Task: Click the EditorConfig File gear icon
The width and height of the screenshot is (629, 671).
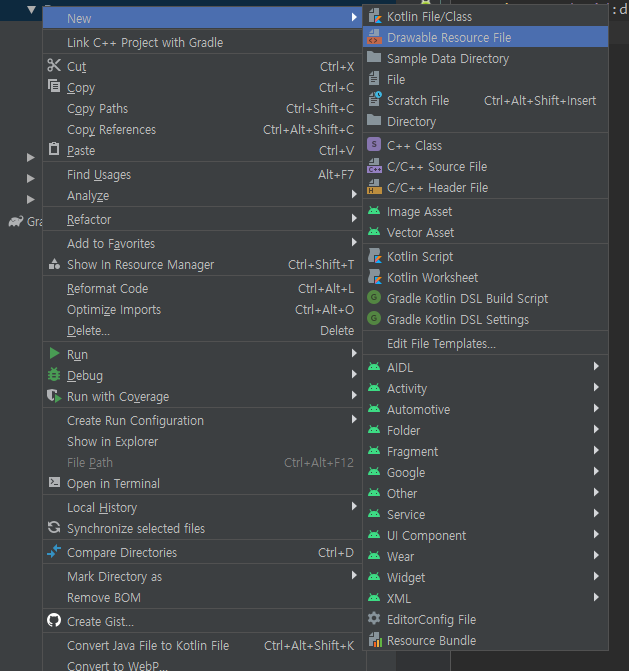Action: (x=374, y=618)
